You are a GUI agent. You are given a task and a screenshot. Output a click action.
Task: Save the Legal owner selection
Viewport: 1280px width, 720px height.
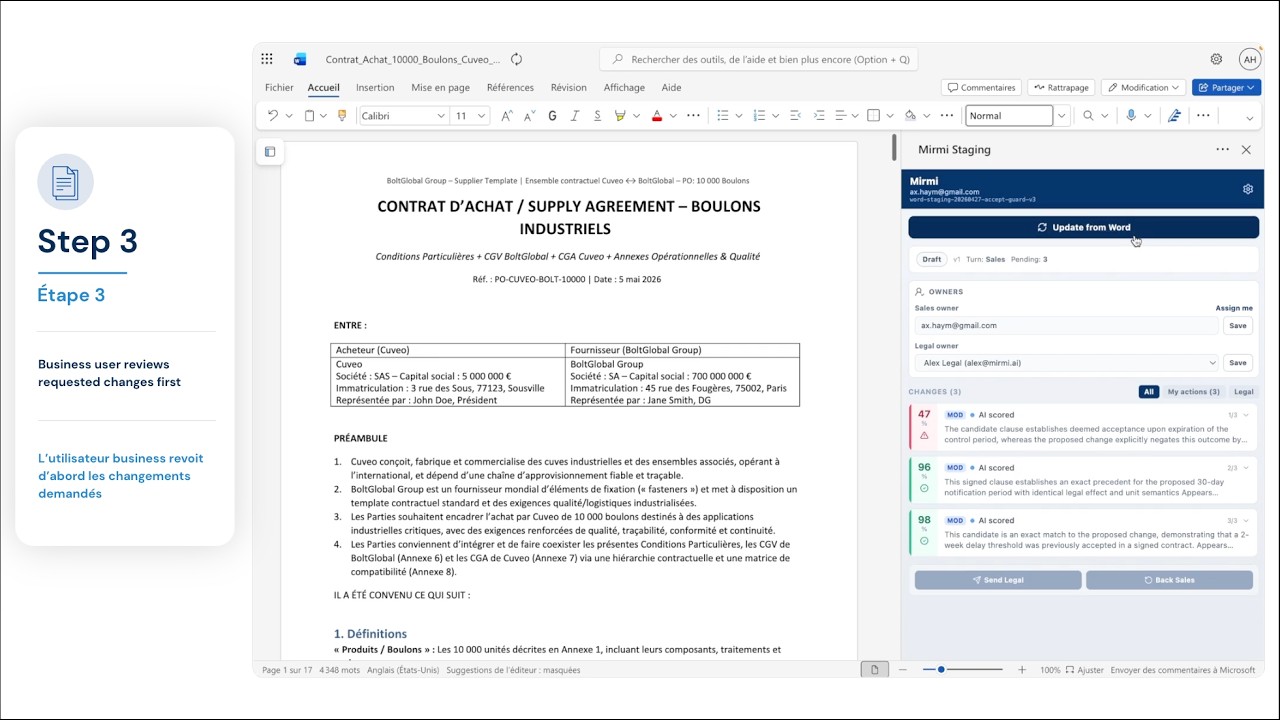point(1238,363)
